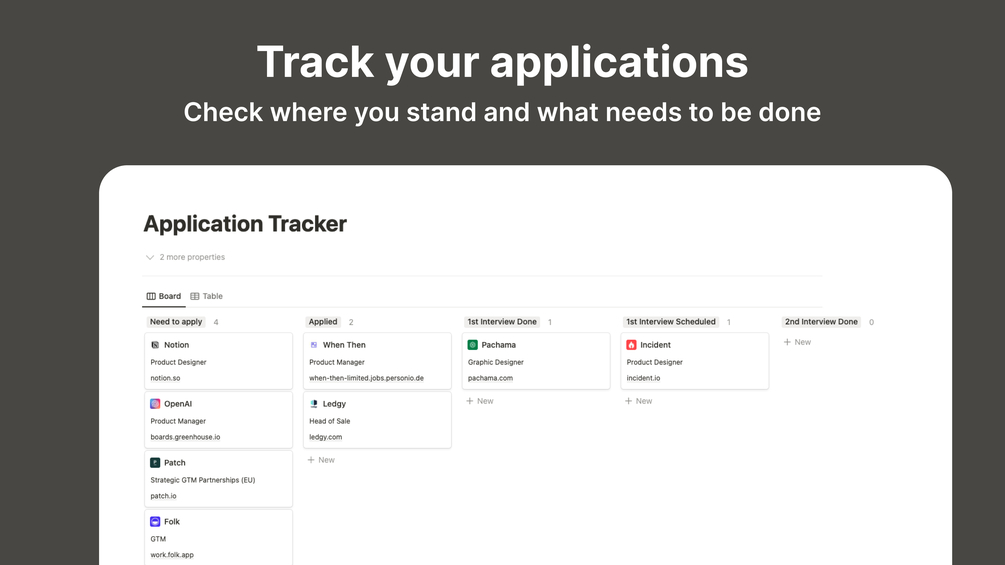This screenshot has height=565, width=1005.
Task: Open the Notion card title
Action: point(176,345)
